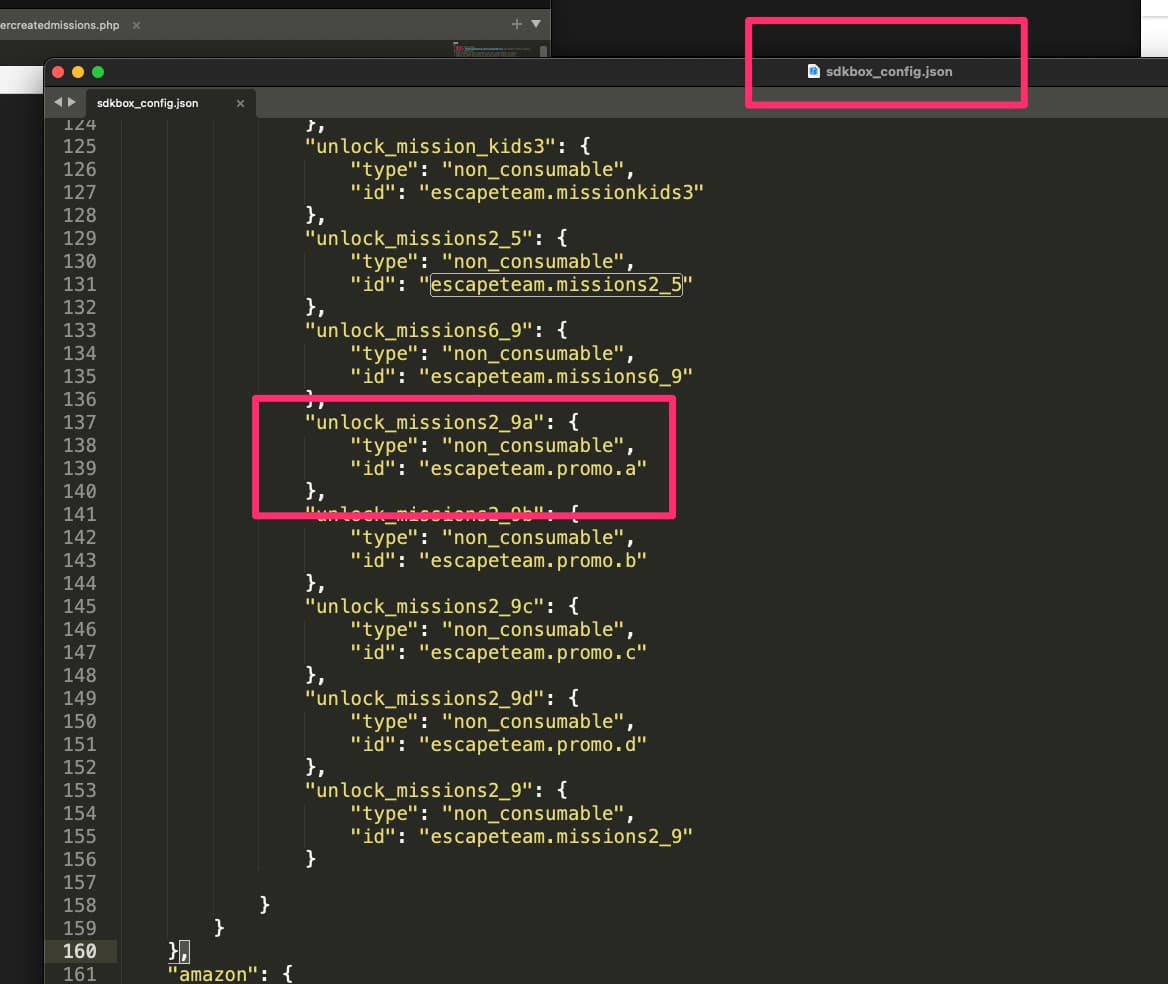Switch to the sdkbox_config.json tab
This screenshot has height=984, width=1168.
148,103
